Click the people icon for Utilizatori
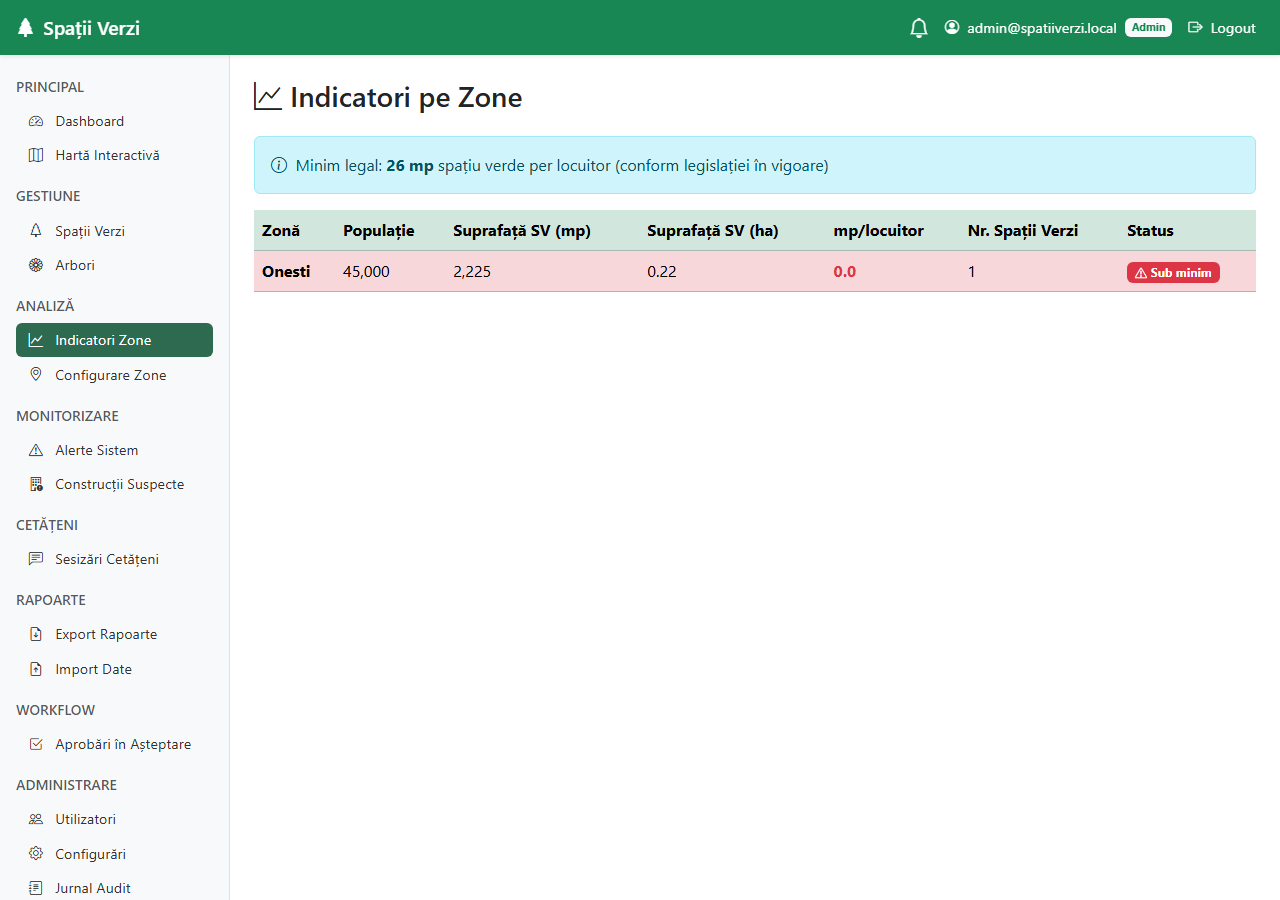The height and width of the screenshot is (900, 1280). click(36, 819)
